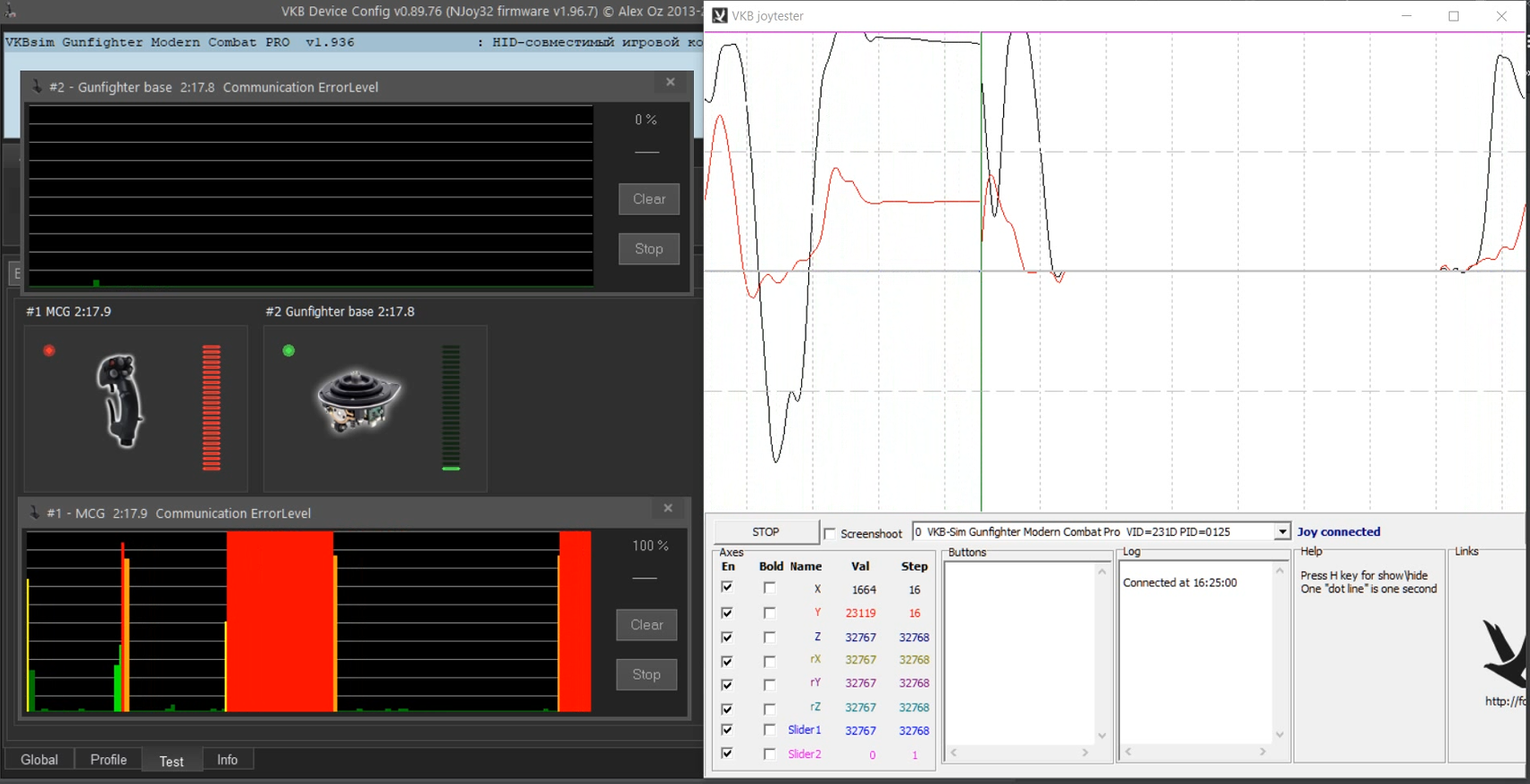Click the X axis value '1664'
The height and width of the screenshot is (784, 1530).
pyautogui.click(x=864, y=590)
